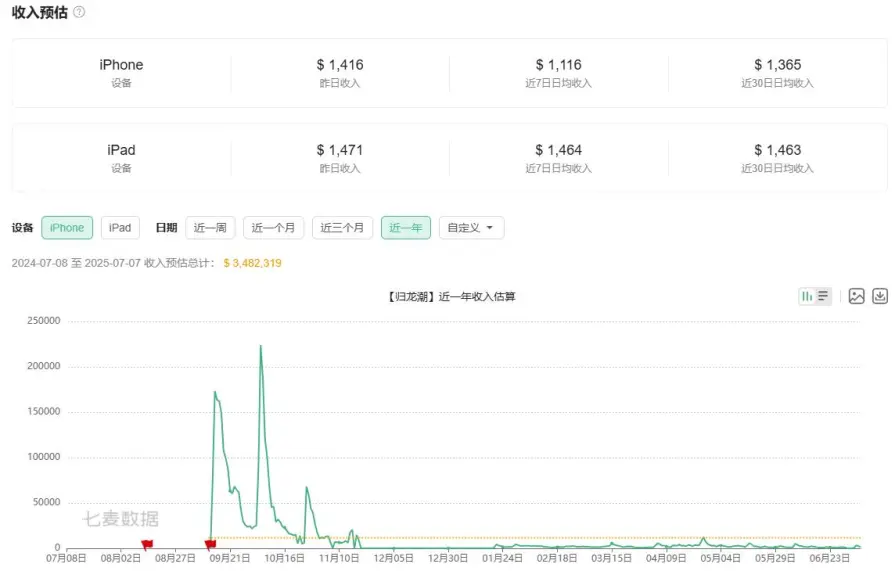Image resolution: width=895 pixels, height=571 pixels.
Task: Choose the 近三个月 date range
Action: (342, 228)
